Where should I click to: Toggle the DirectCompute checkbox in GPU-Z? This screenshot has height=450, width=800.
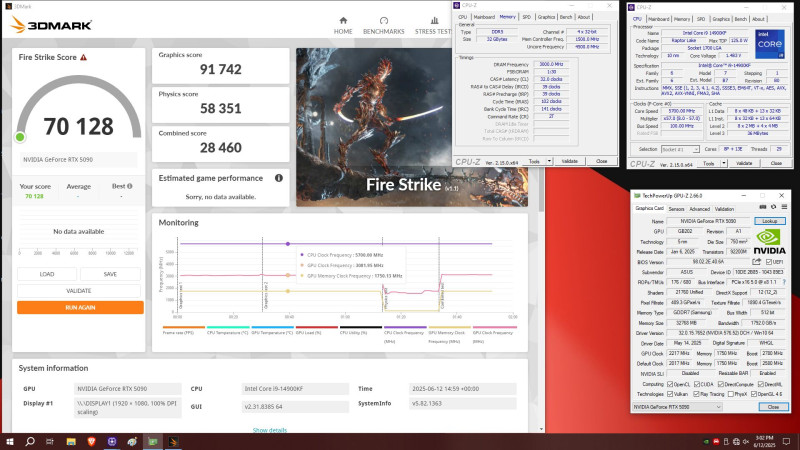tap(721, 384)
